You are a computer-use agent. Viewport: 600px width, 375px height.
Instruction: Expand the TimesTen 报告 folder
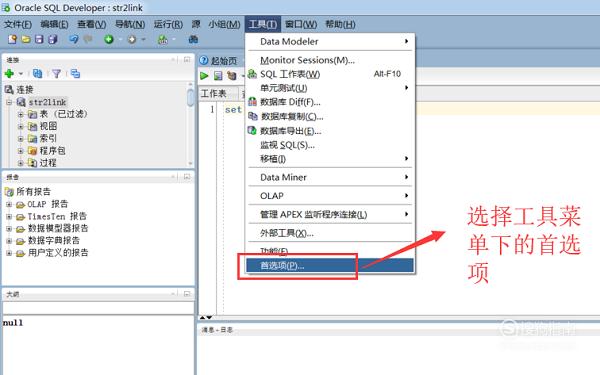click(9, 216)
